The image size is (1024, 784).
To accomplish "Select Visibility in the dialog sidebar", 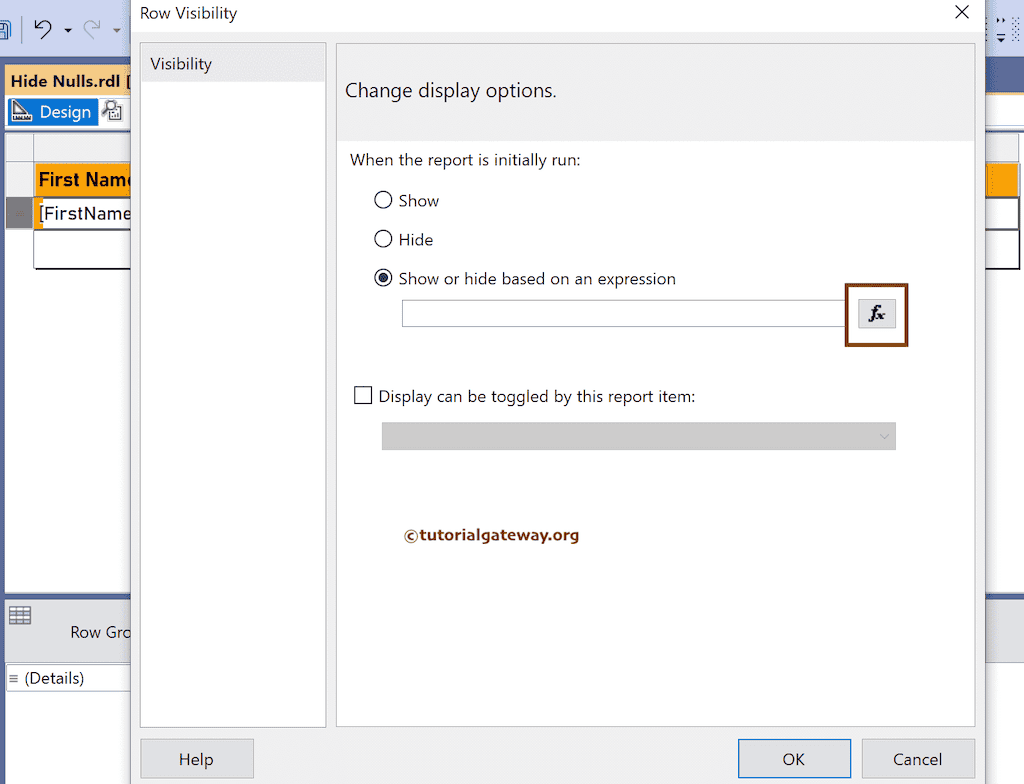I will pos(181,62).
